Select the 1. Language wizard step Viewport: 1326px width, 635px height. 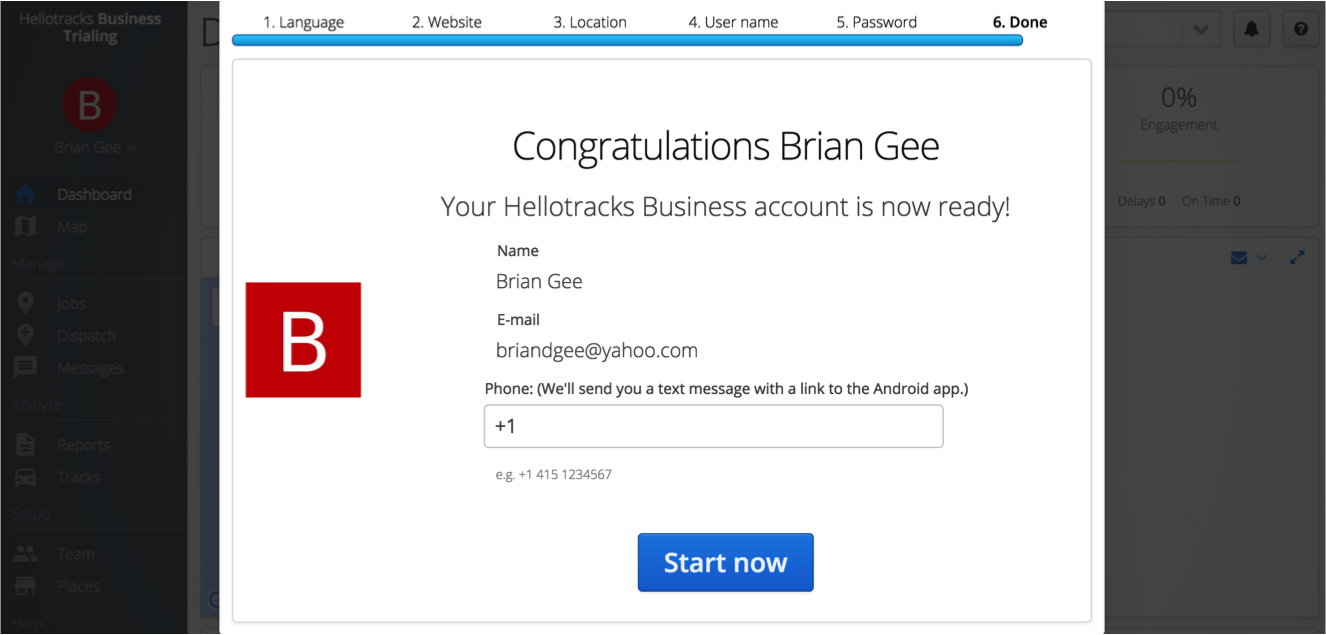click(303, 22)
